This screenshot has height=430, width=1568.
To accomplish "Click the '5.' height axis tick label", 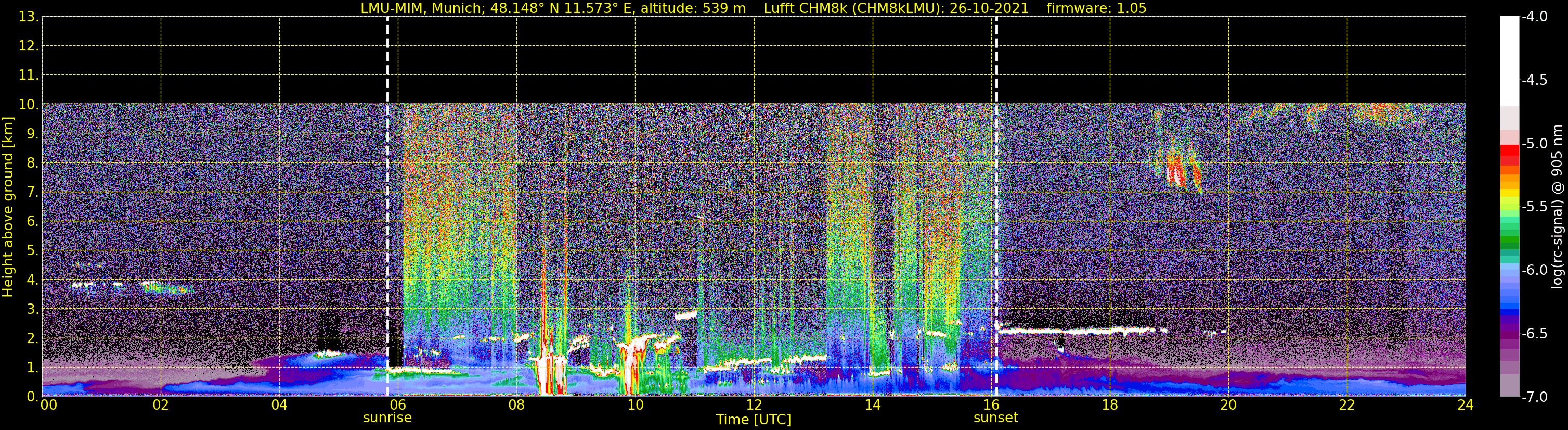I will pyautogui.click(x=32, y=250).
